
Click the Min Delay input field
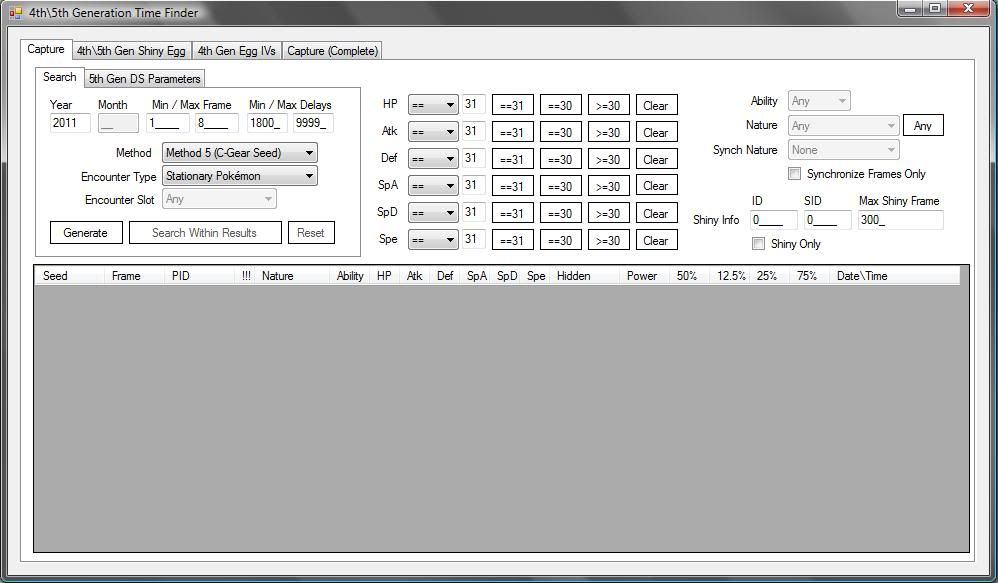[x=267, y=123]
